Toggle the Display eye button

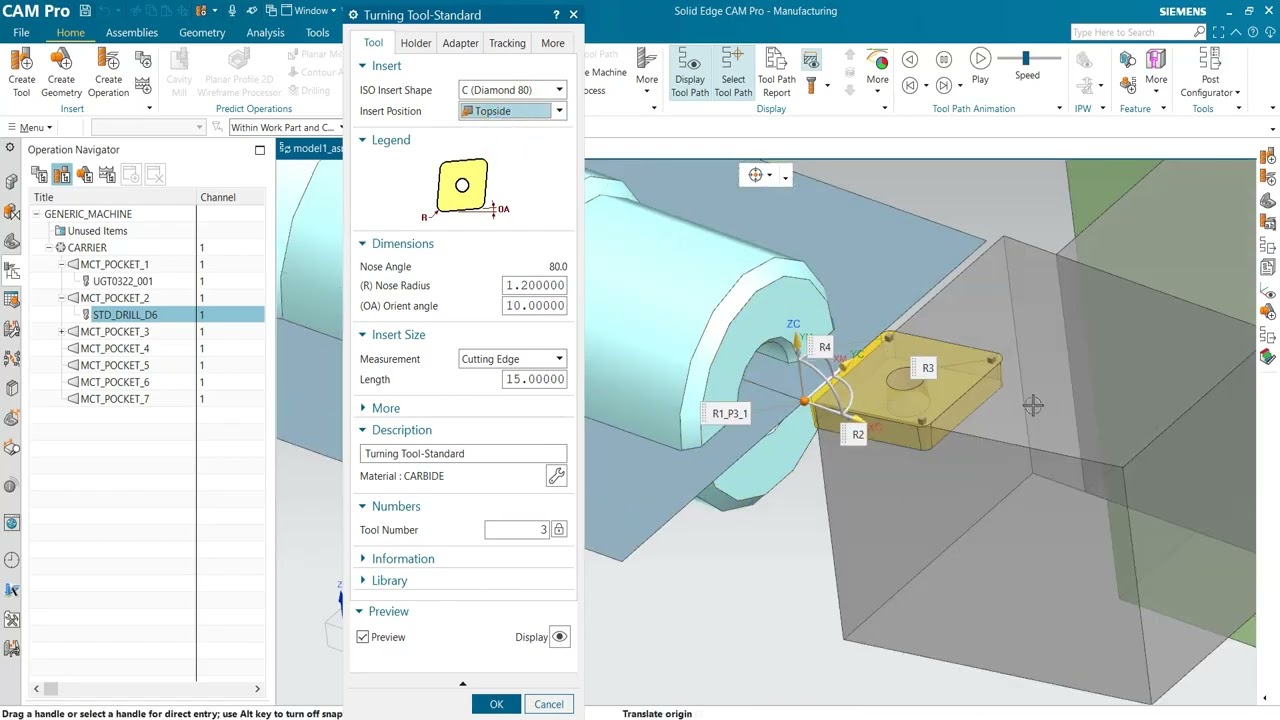pos(560,637)
